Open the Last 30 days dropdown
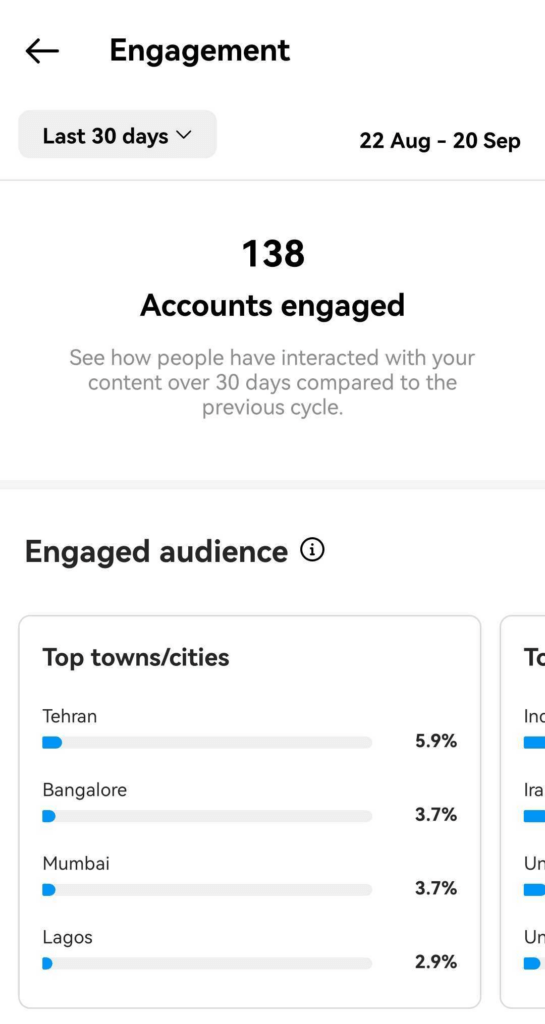The width and height of the screenshot is (545, 1024). pos(117,135)
